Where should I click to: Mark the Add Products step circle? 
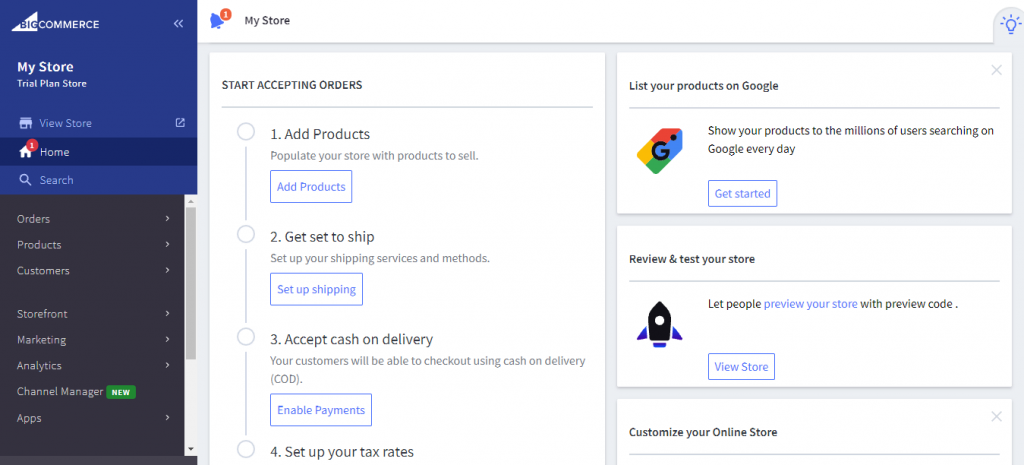point(246,132)
